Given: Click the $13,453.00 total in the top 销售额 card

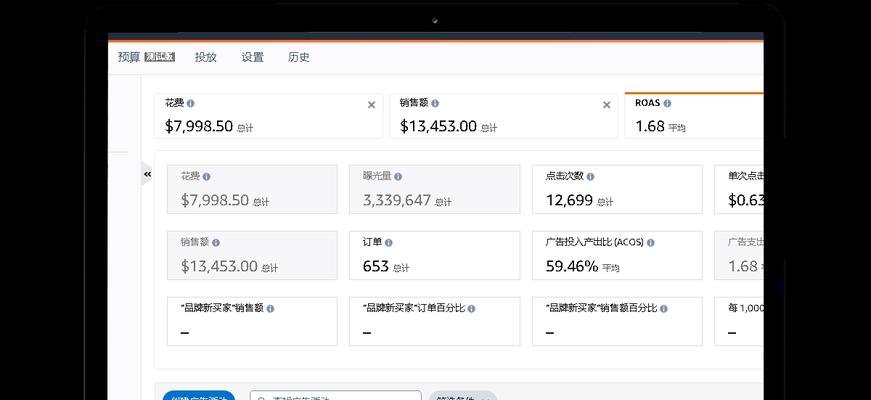Looking at the screenshot, I should point(438,126).
